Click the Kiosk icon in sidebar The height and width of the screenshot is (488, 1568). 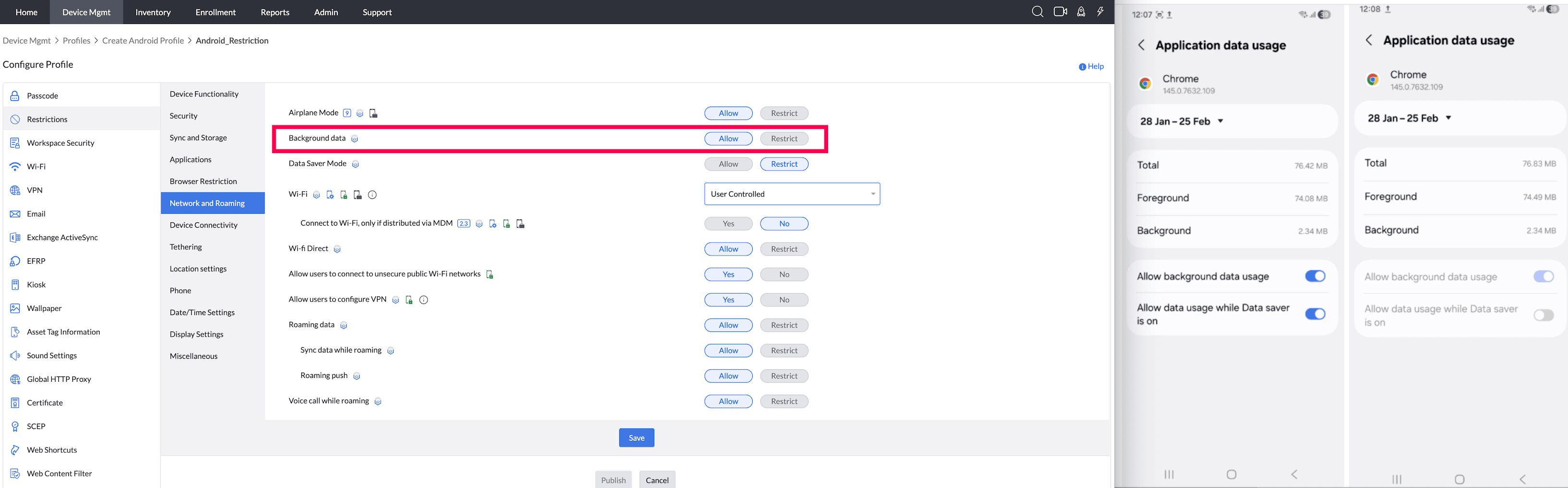15,285
